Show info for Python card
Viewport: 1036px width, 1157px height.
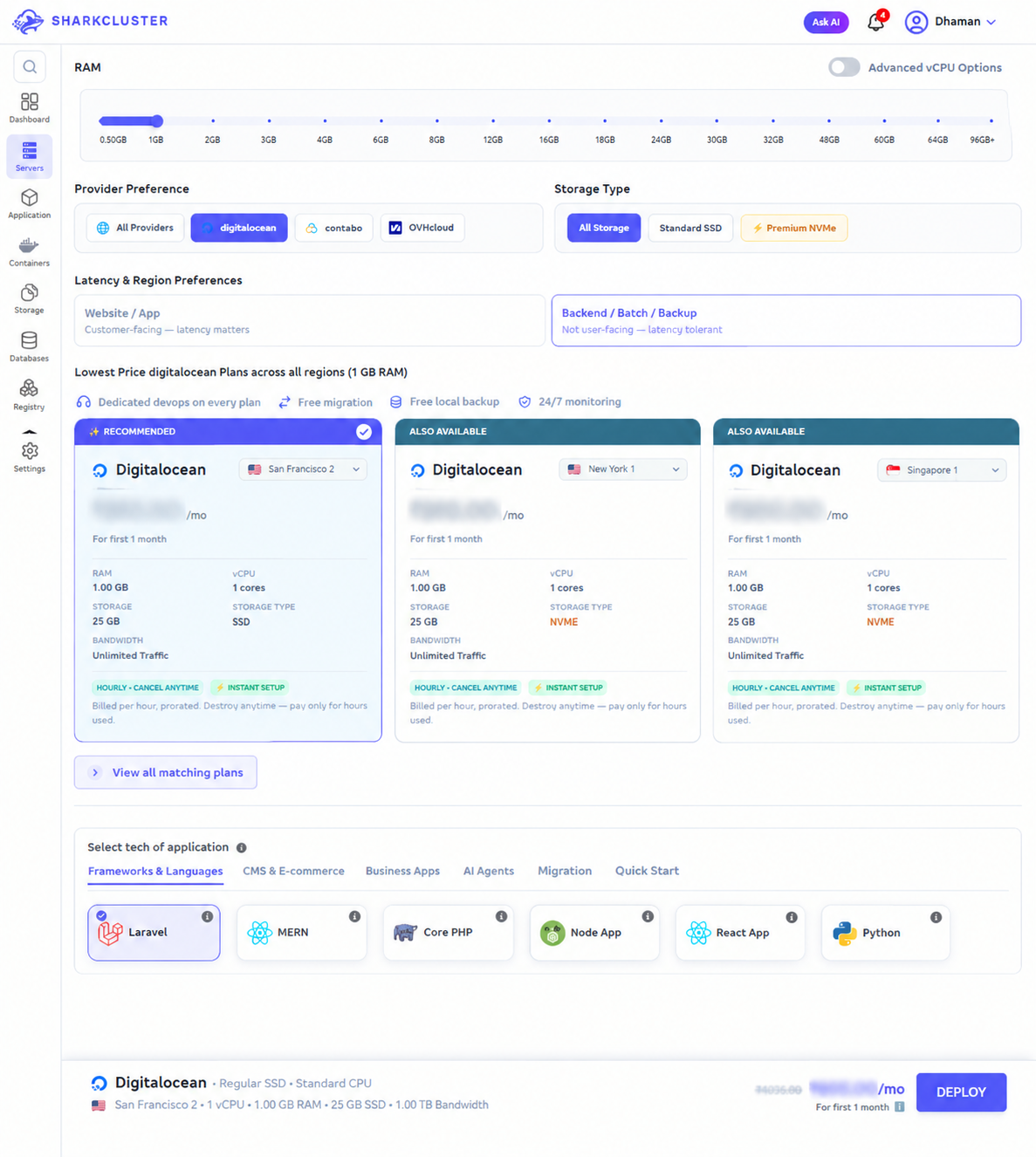click(x=936, y=917)
